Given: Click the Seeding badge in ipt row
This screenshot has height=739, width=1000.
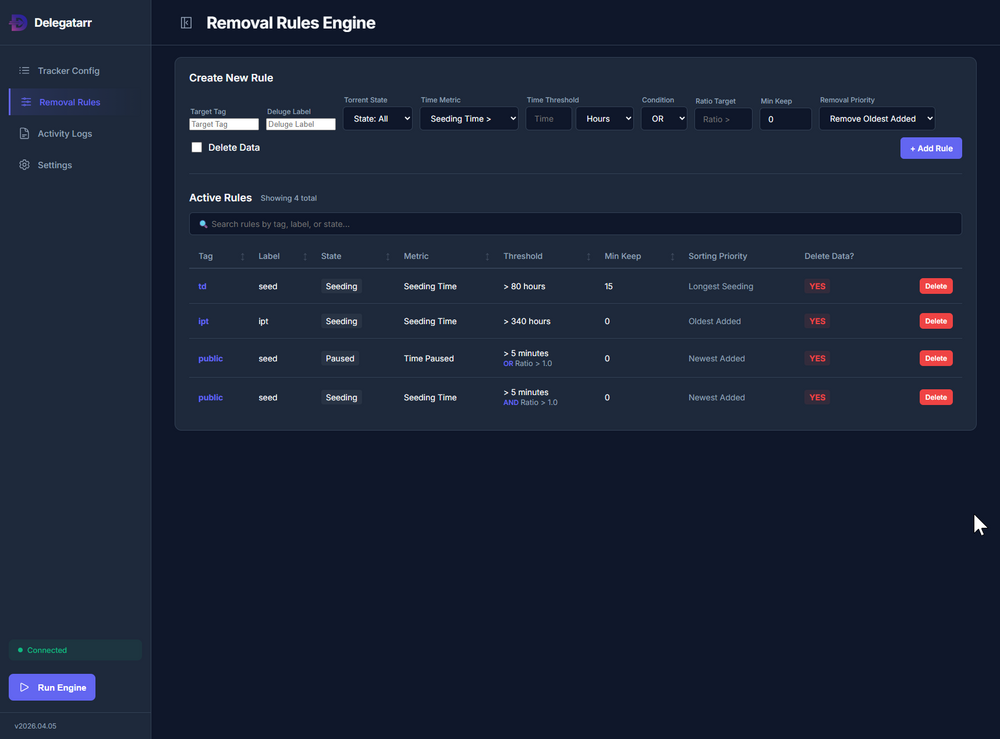Looking at the screenshot, I should click(341, 321).
